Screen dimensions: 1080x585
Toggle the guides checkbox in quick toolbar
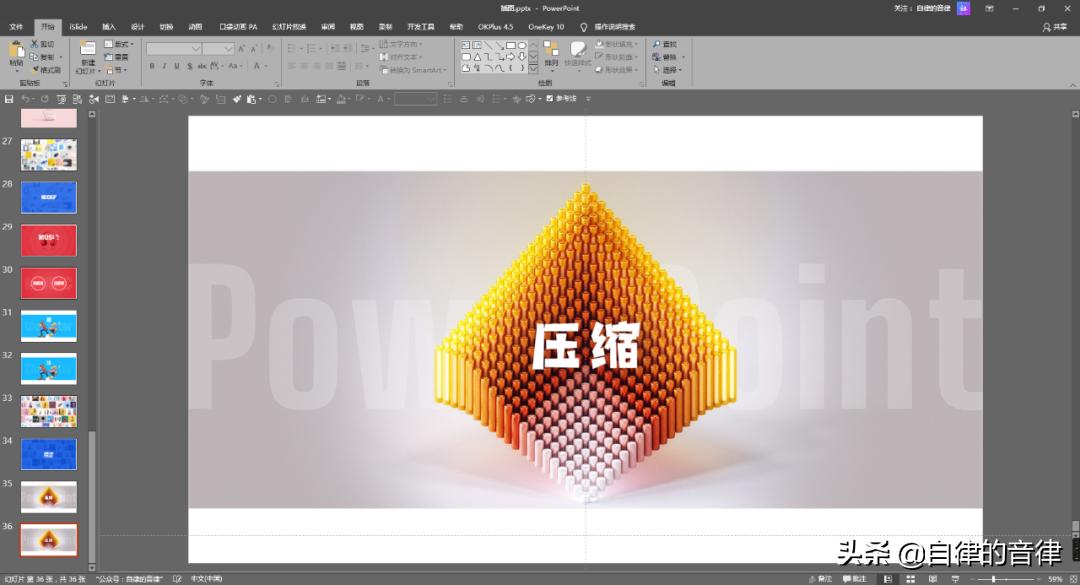click(x=550, y=99)
